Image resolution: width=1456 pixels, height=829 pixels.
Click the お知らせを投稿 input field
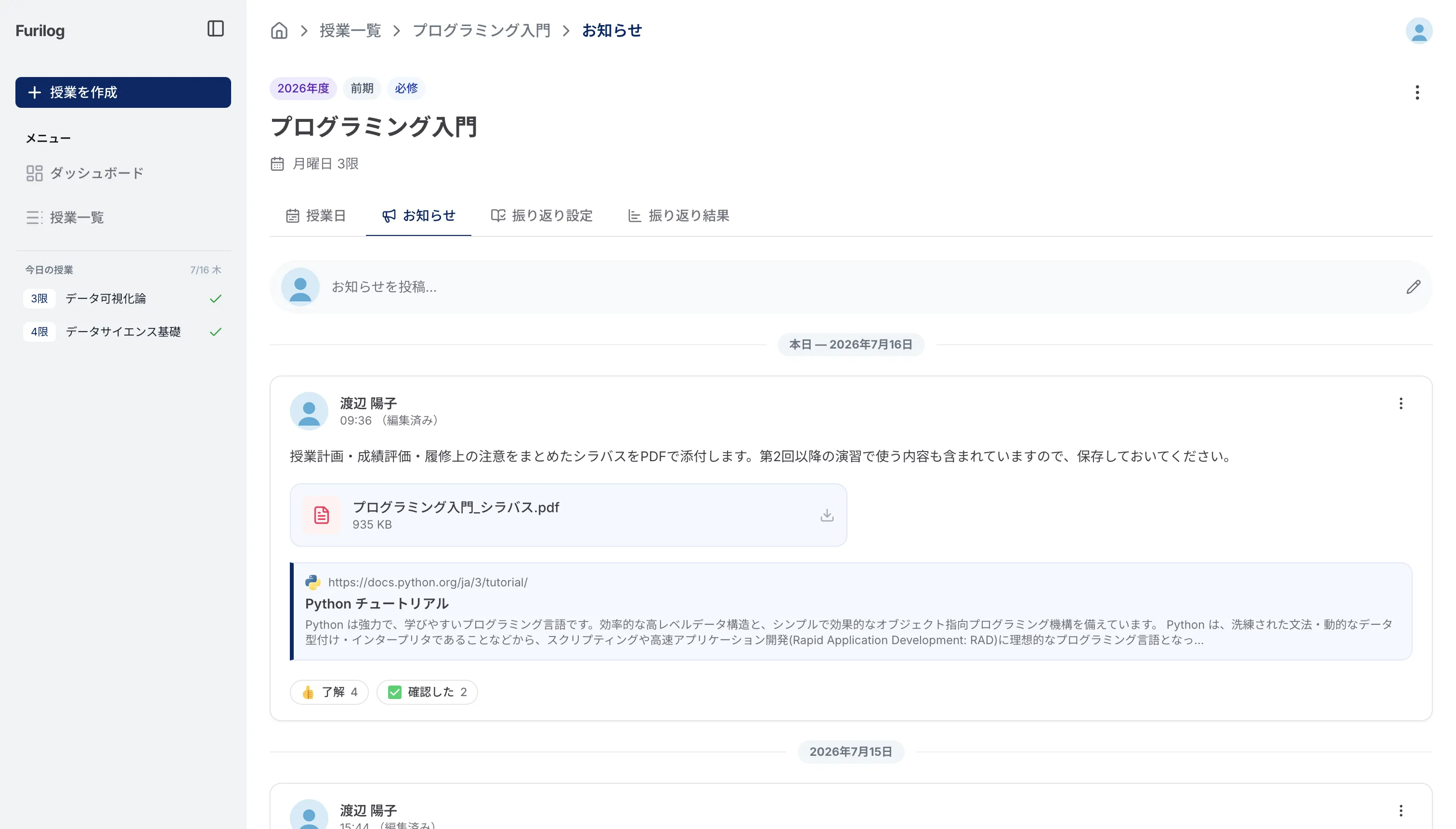click(x=851, y=287)
